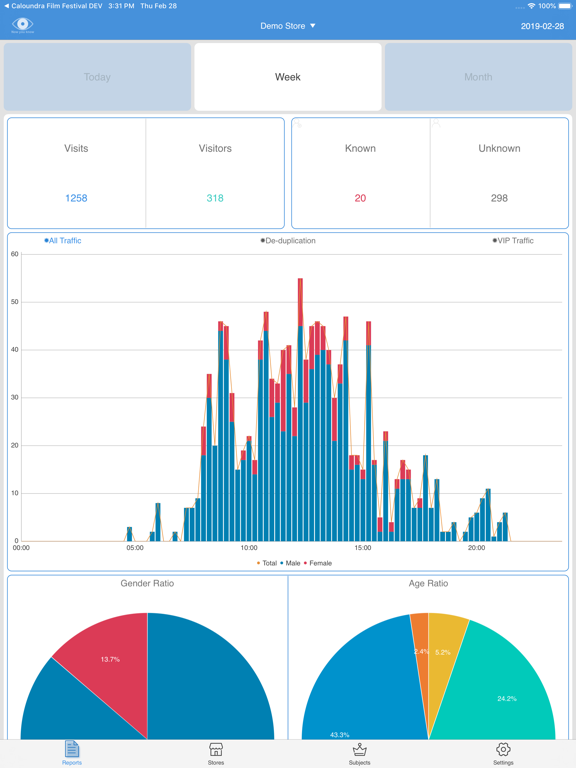576x768 pixels.
Task: Open the Settings gear icon
Action: point(503,749)
